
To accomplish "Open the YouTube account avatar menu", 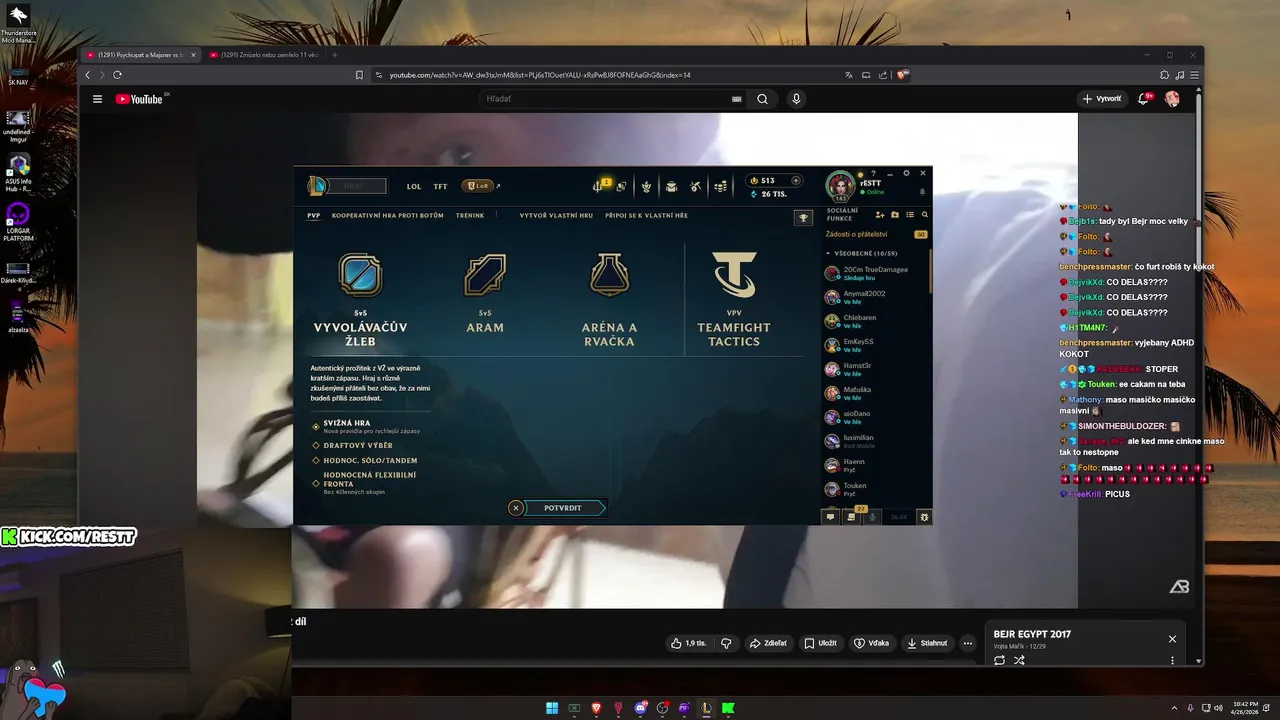I will pyautogui.click(x=1172, y=99).
